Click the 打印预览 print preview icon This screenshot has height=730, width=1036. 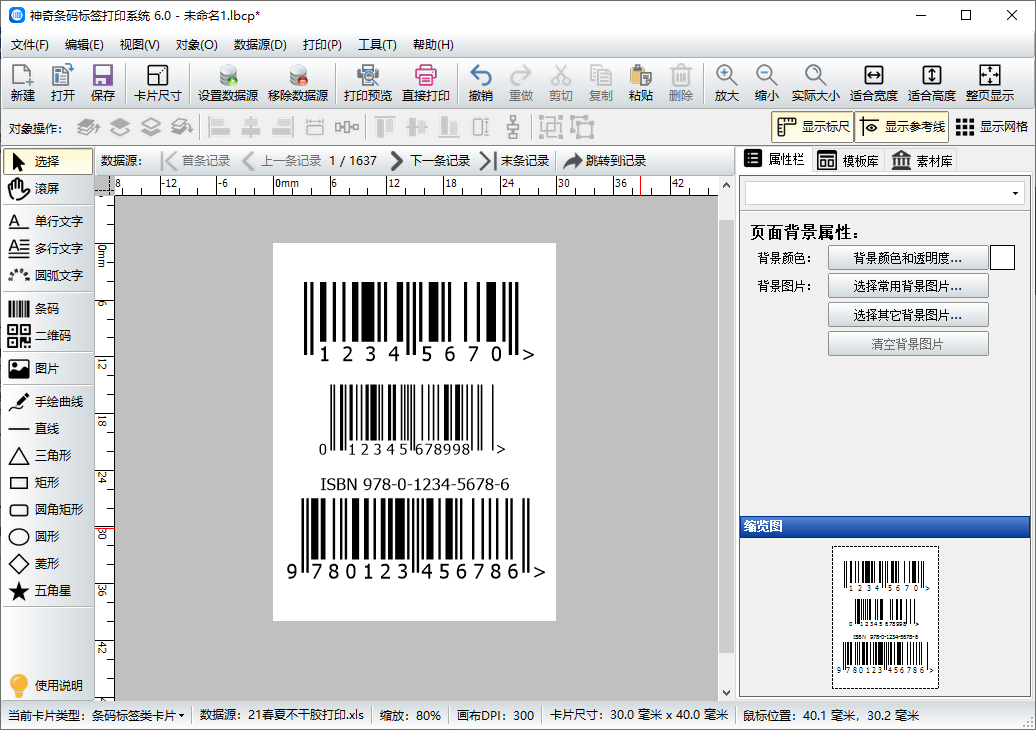367,83
